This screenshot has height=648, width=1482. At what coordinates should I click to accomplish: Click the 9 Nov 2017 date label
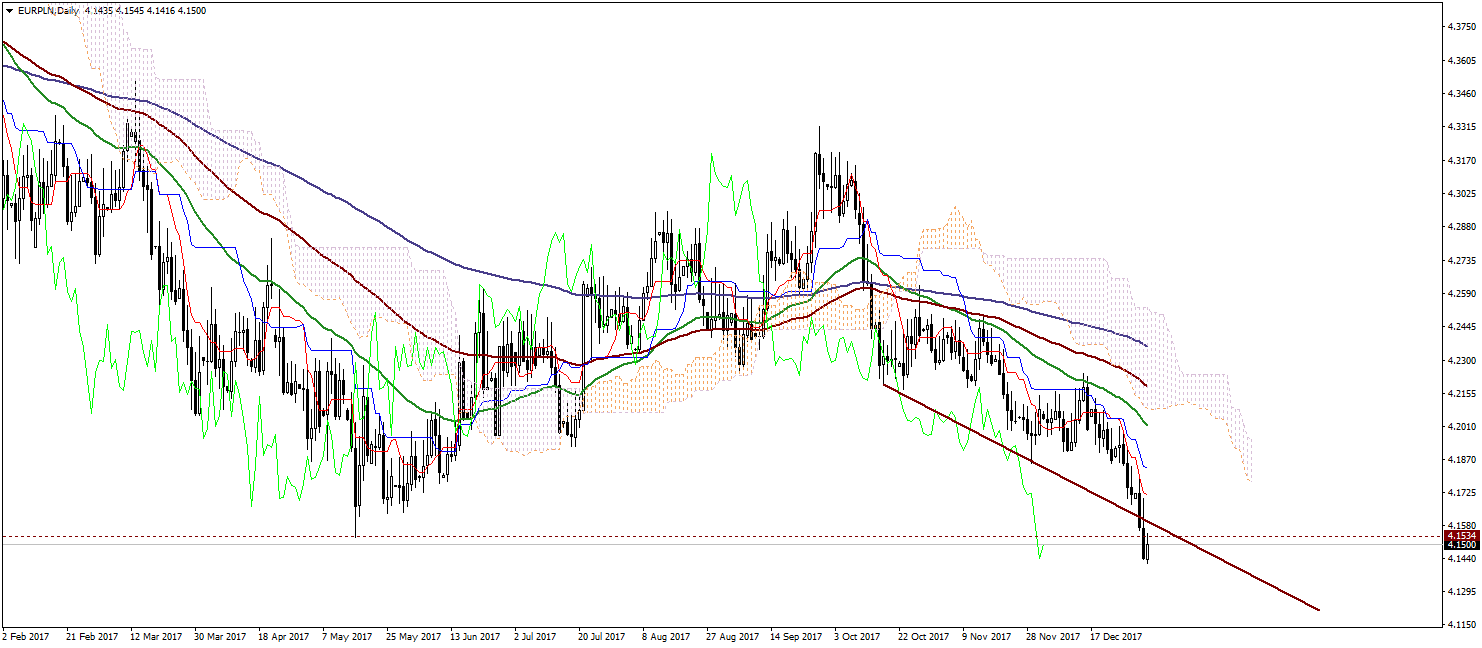987,636
